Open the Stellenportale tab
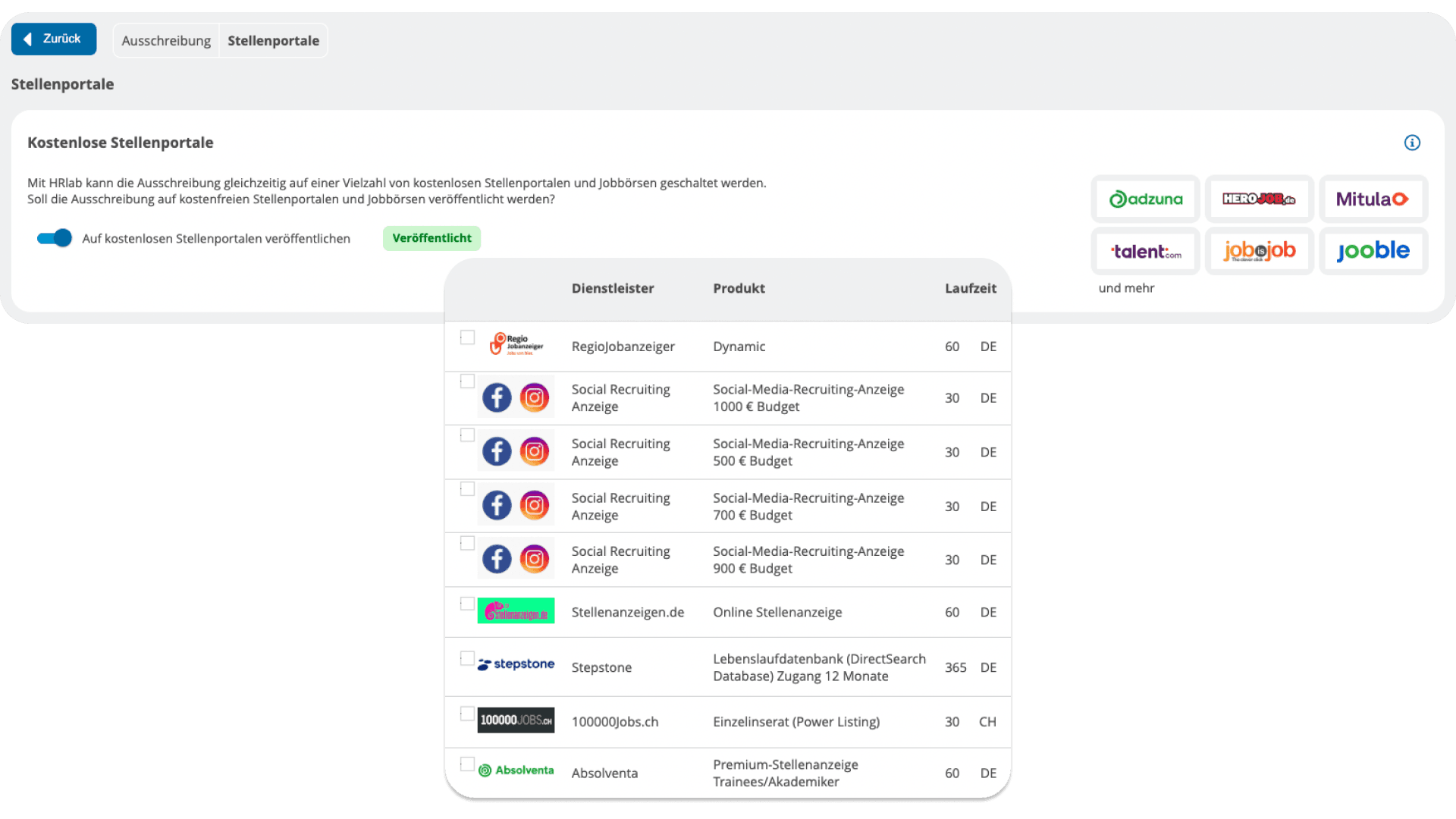 click(x=273, y=41)
